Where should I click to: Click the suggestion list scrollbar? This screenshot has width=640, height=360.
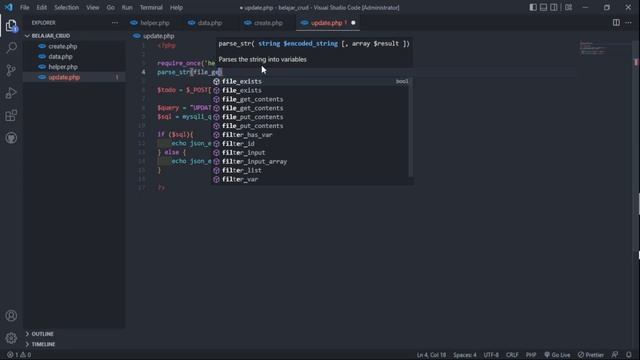click(411, 128)
